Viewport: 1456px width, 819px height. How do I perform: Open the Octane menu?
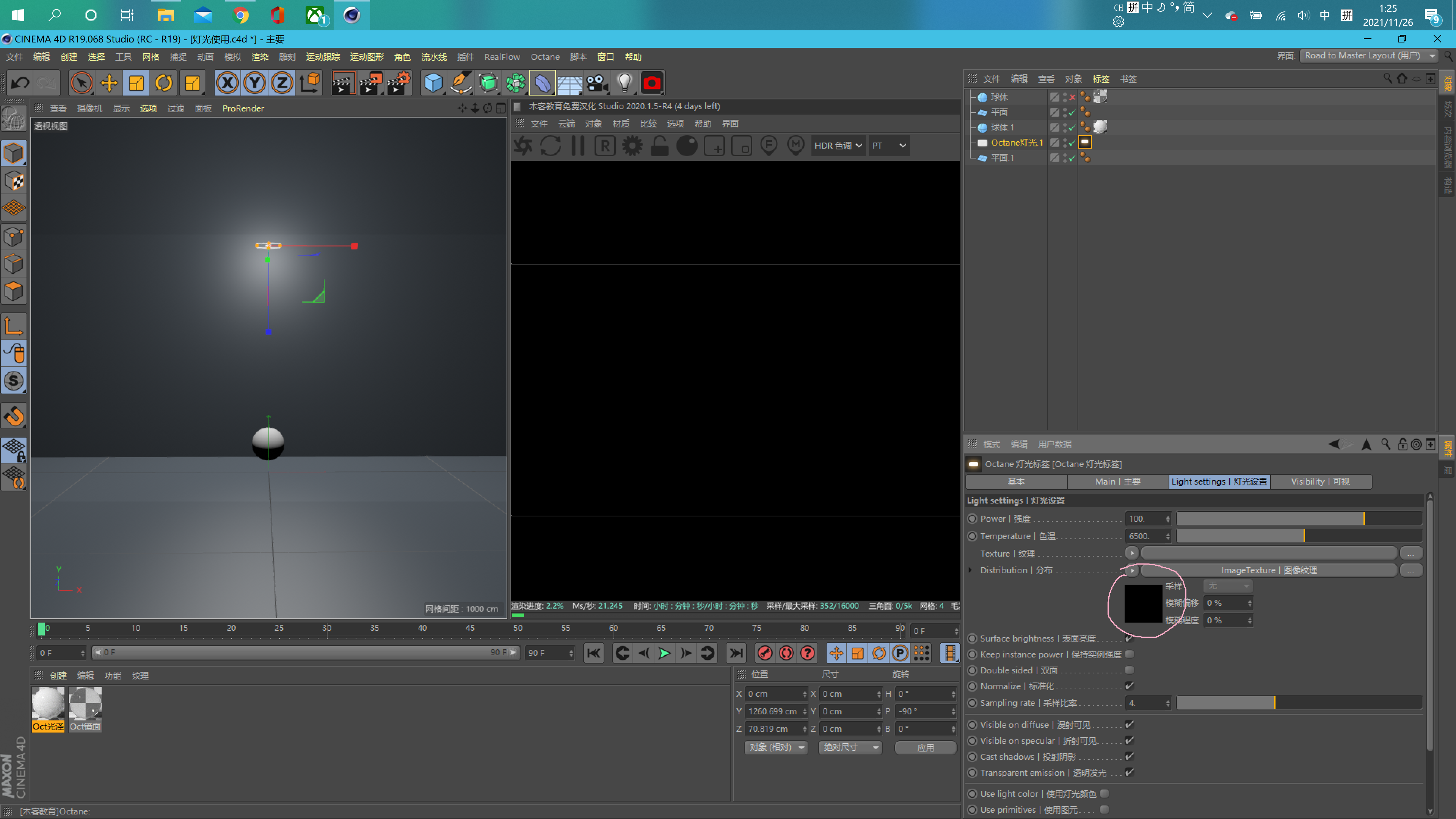[544, 56]
